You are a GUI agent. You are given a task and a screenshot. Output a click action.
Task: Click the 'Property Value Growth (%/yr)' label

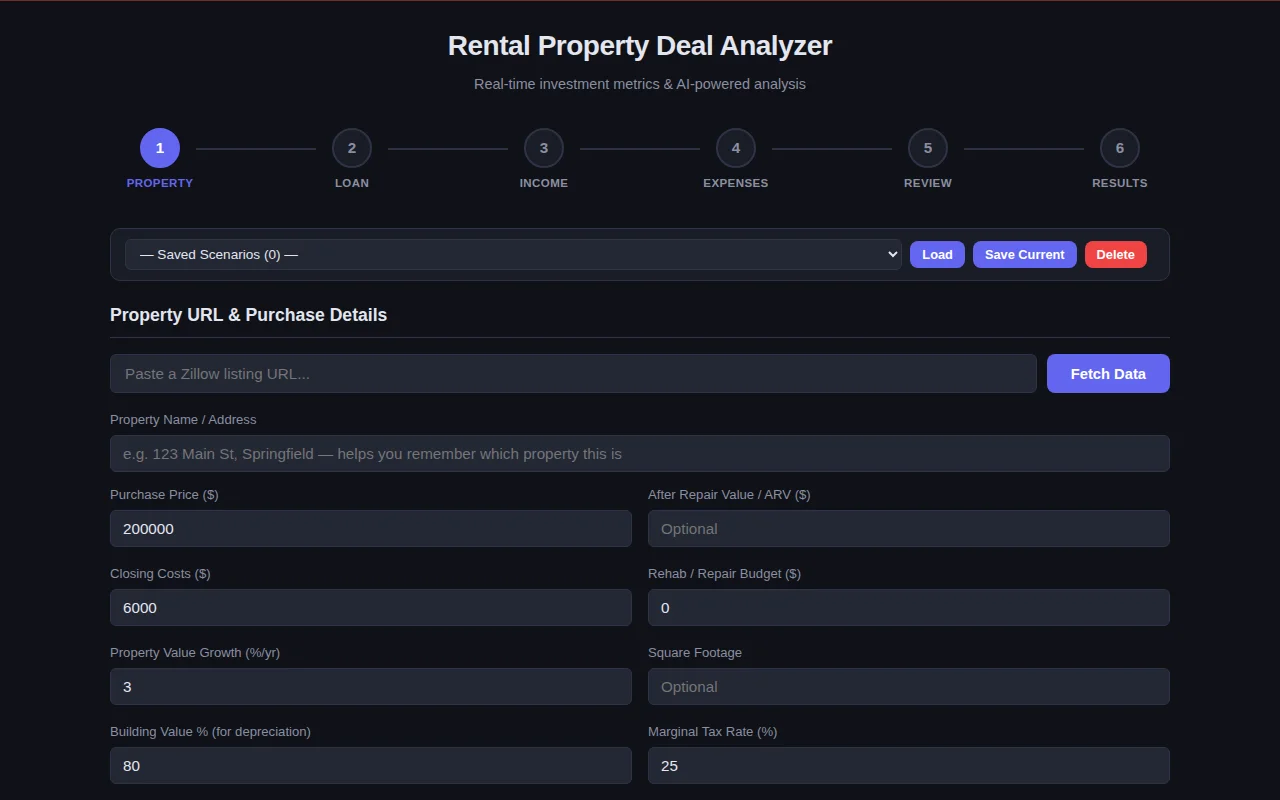(x=195, y=653)
